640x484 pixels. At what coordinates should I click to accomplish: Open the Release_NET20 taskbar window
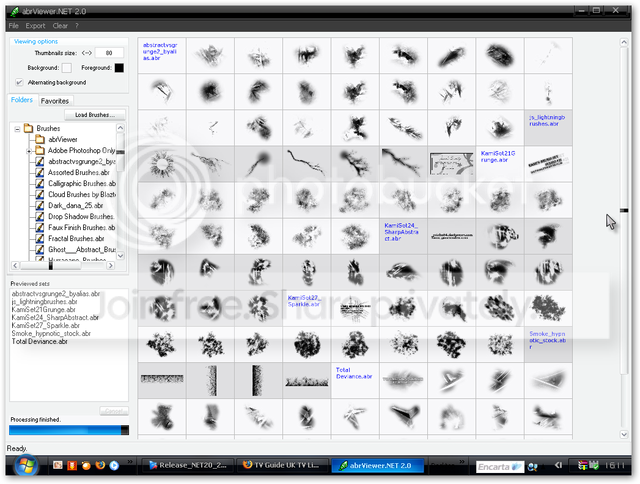[x=188, y=465]
